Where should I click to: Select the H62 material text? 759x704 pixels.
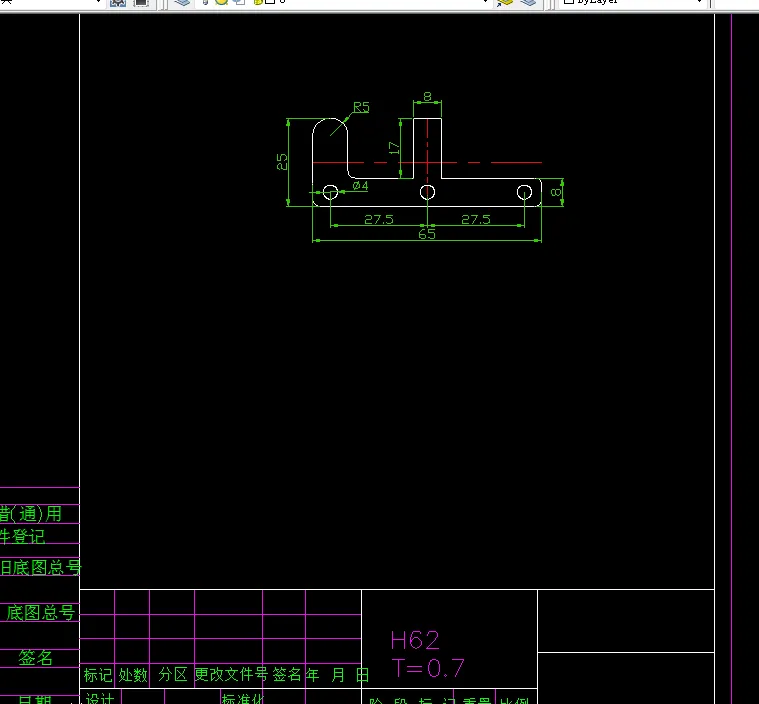(x=415, y=640)
